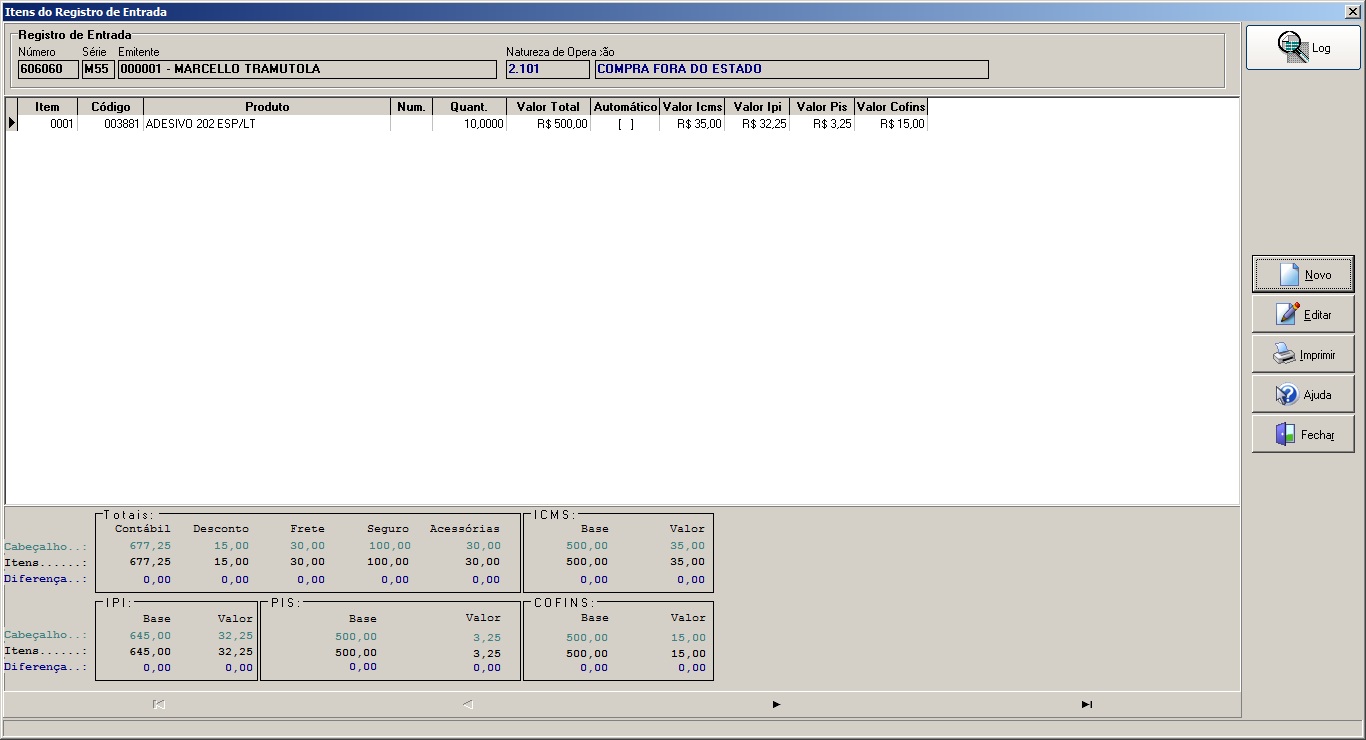Open the Log viewer button
Screen dimensions: 1366x740
[x=1303, y=48]
